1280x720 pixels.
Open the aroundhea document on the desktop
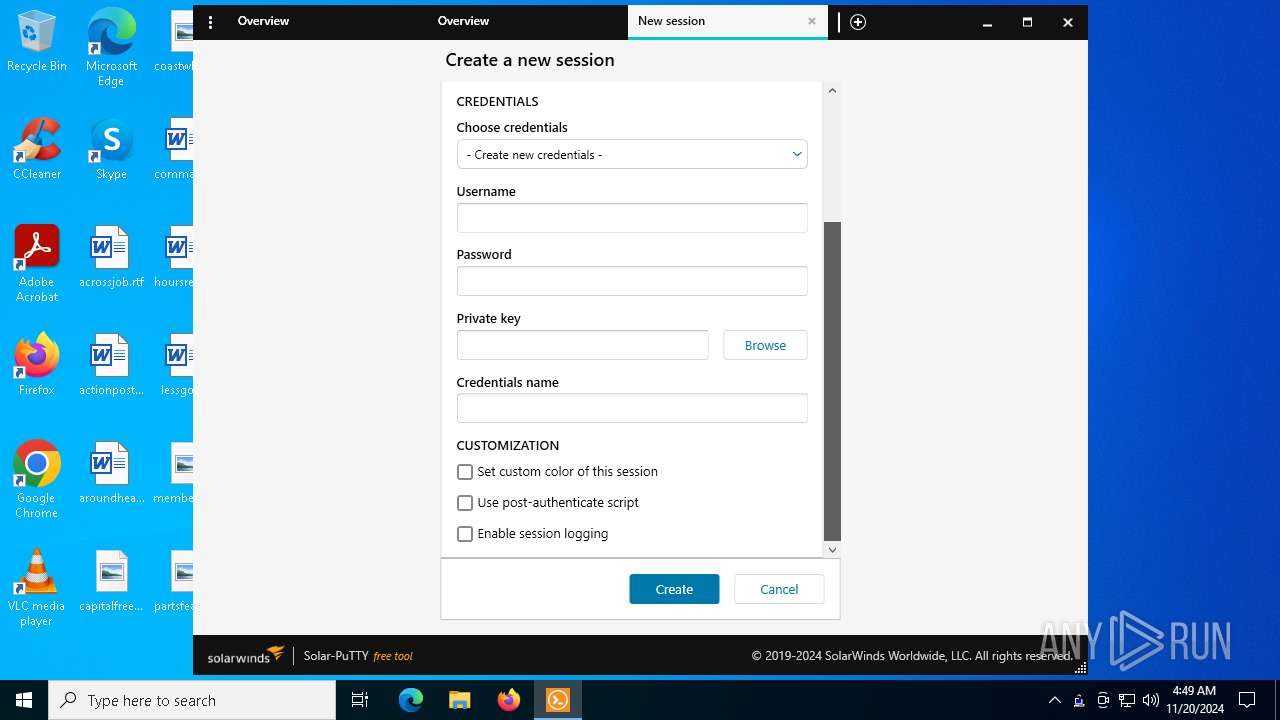111,473
